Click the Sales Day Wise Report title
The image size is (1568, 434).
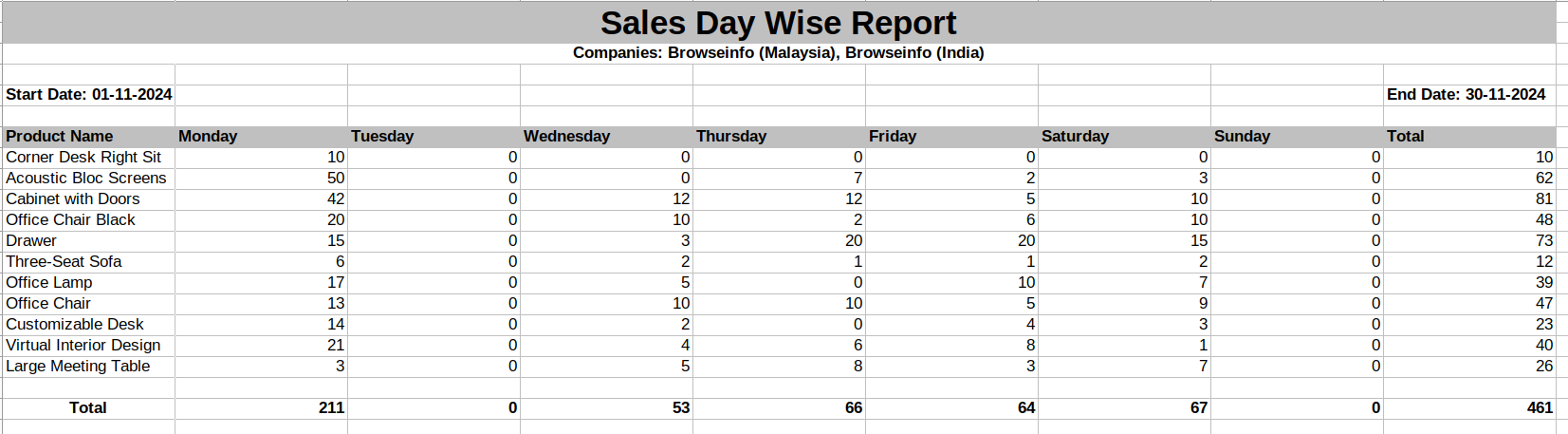(x=778, y=23)
